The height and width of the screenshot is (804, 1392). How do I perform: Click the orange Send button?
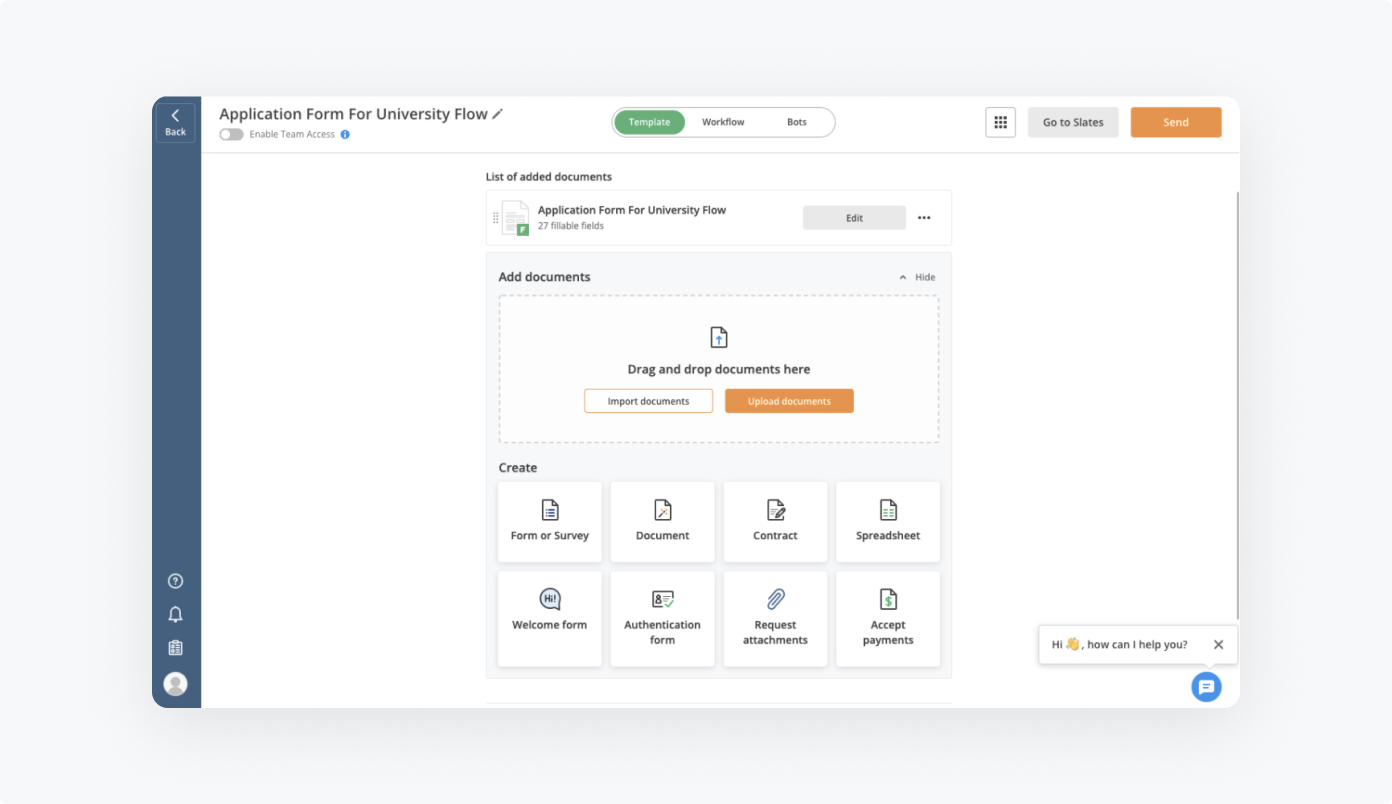tap(1176, 122)
